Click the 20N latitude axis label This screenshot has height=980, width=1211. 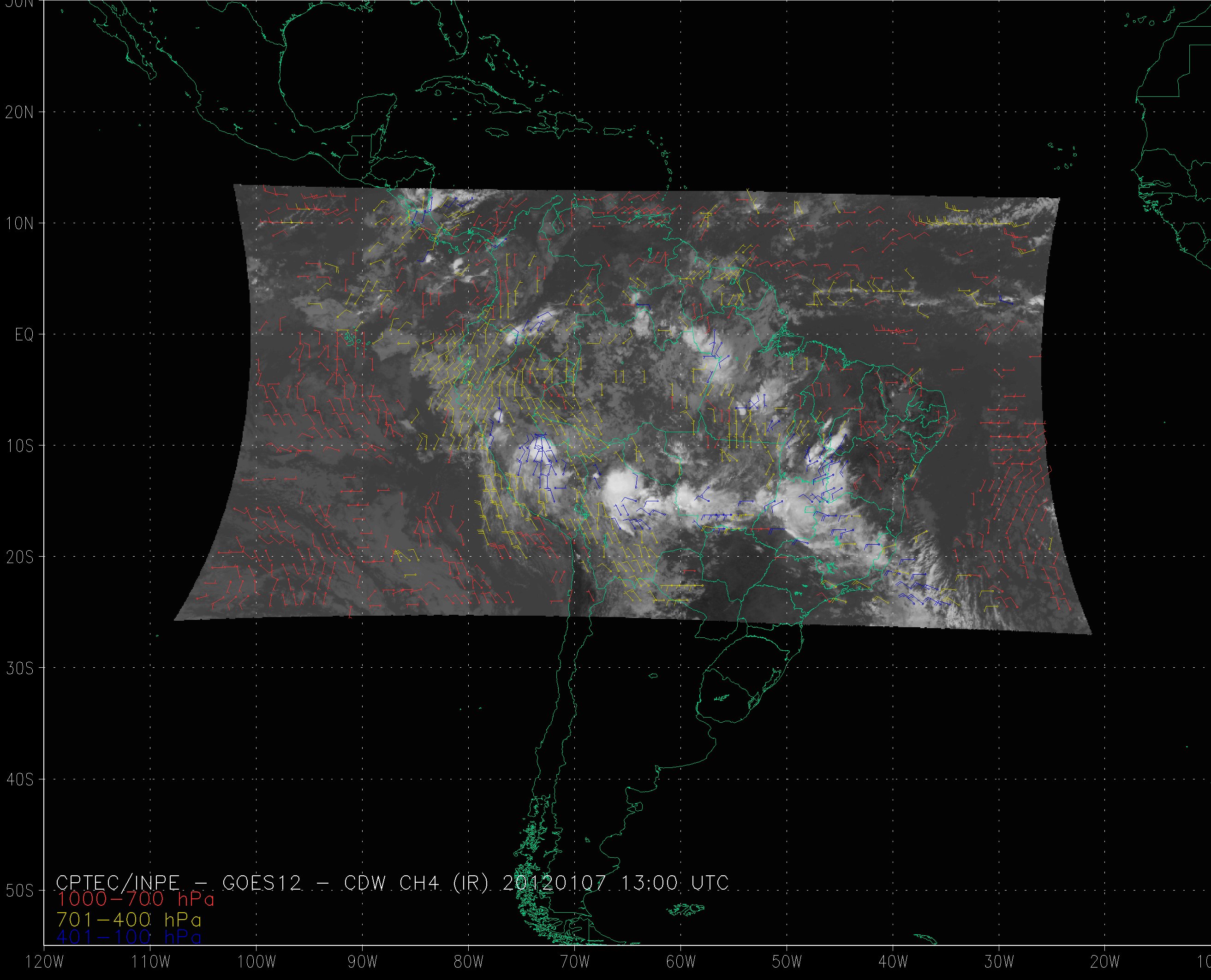[x=20, y=113]
